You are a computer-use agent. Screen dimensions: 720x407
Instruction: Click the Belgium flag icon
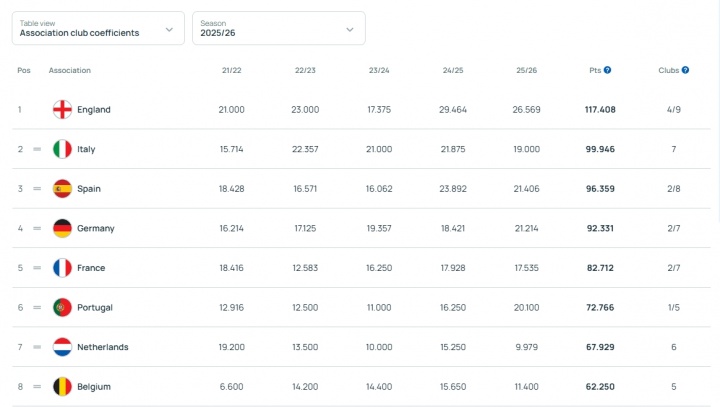point(62,387)
